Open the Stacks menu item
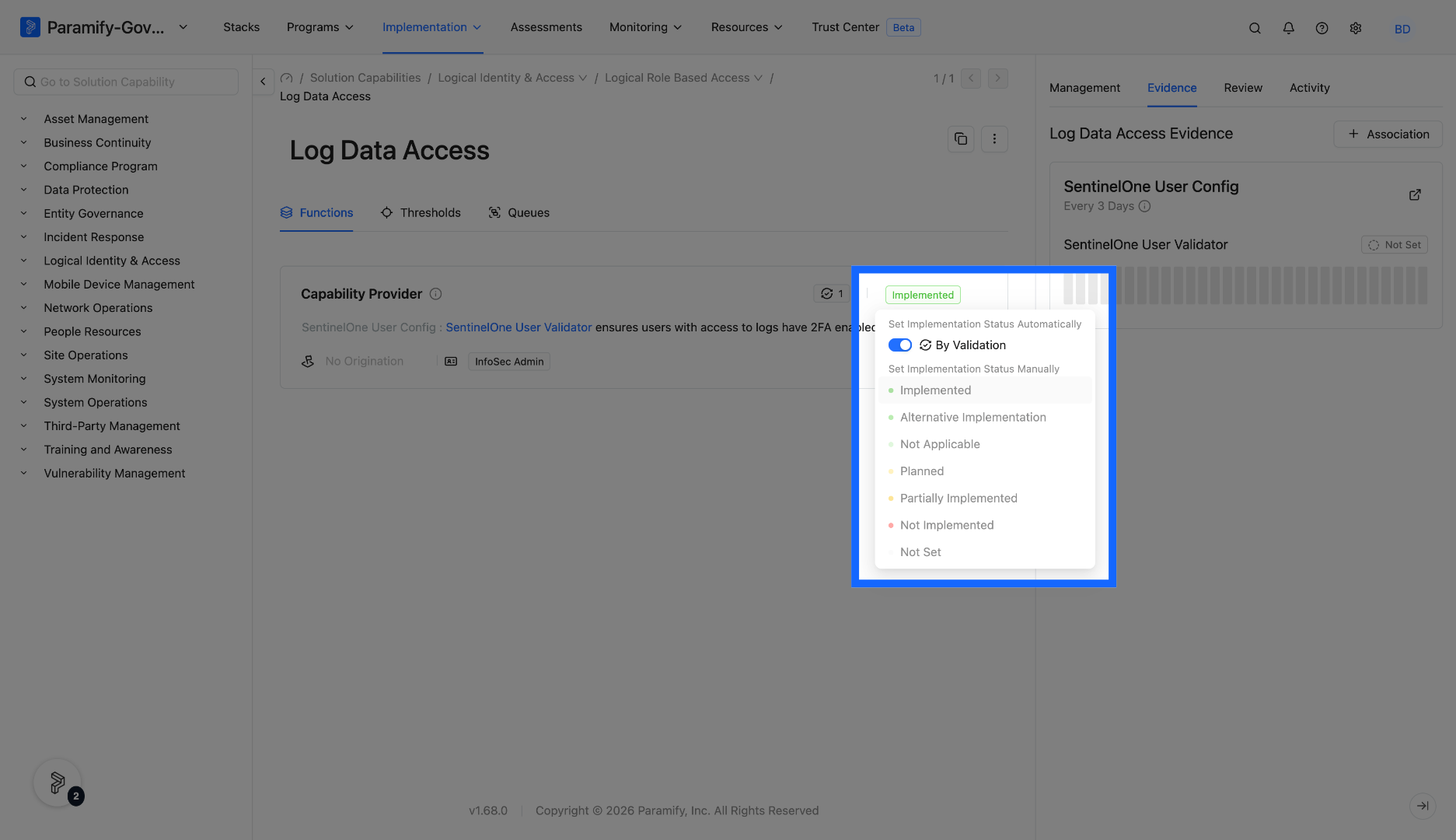 click(242, 27)
